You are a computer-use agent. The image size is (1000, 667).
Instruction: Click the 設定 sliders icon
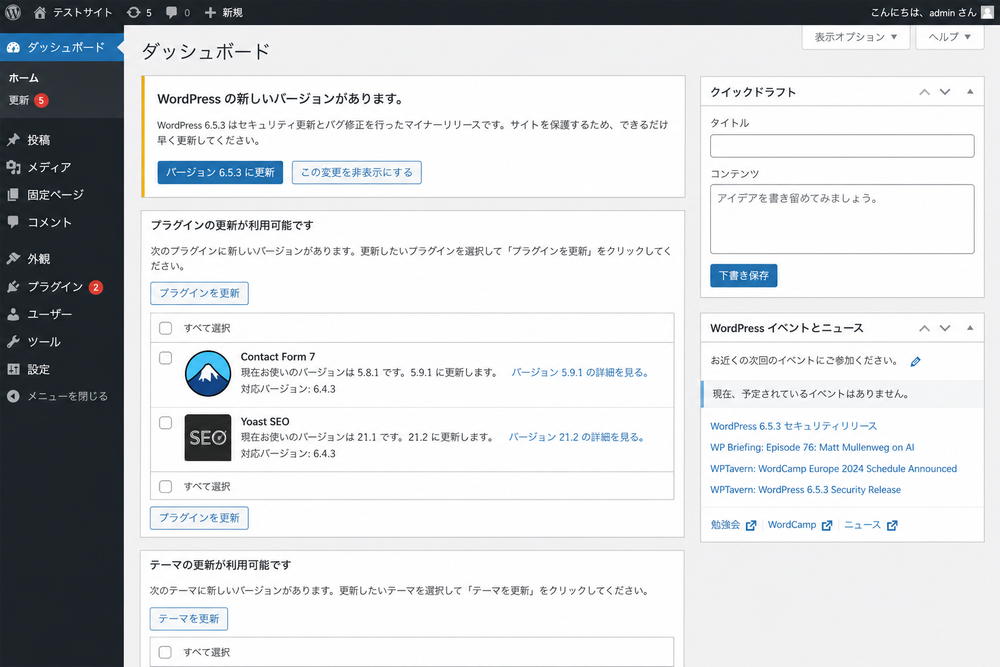13,369
